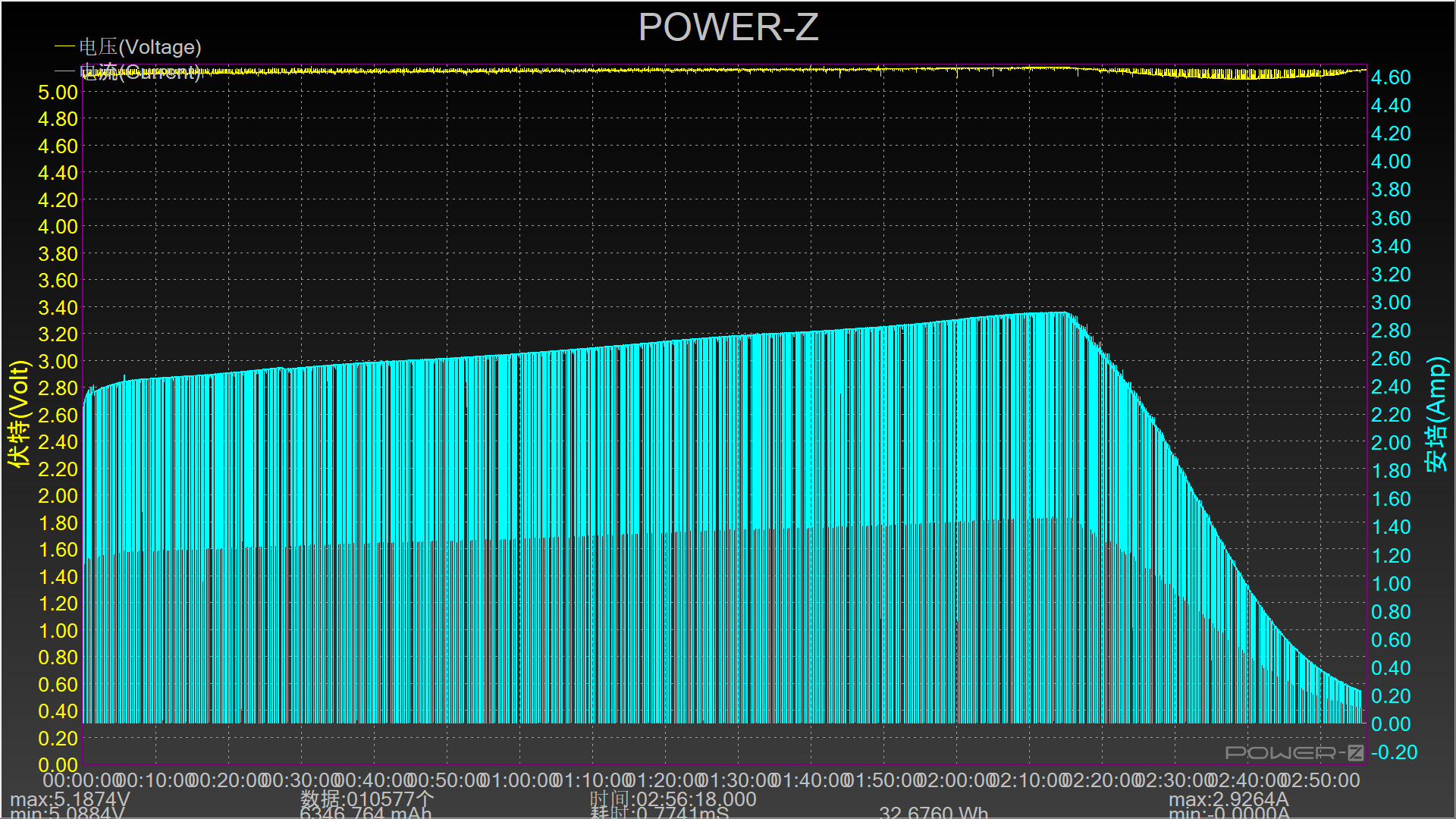Click the 0.00 tick on cyan current axis
Screen dimensions: 1456x819
[1391, 724]
